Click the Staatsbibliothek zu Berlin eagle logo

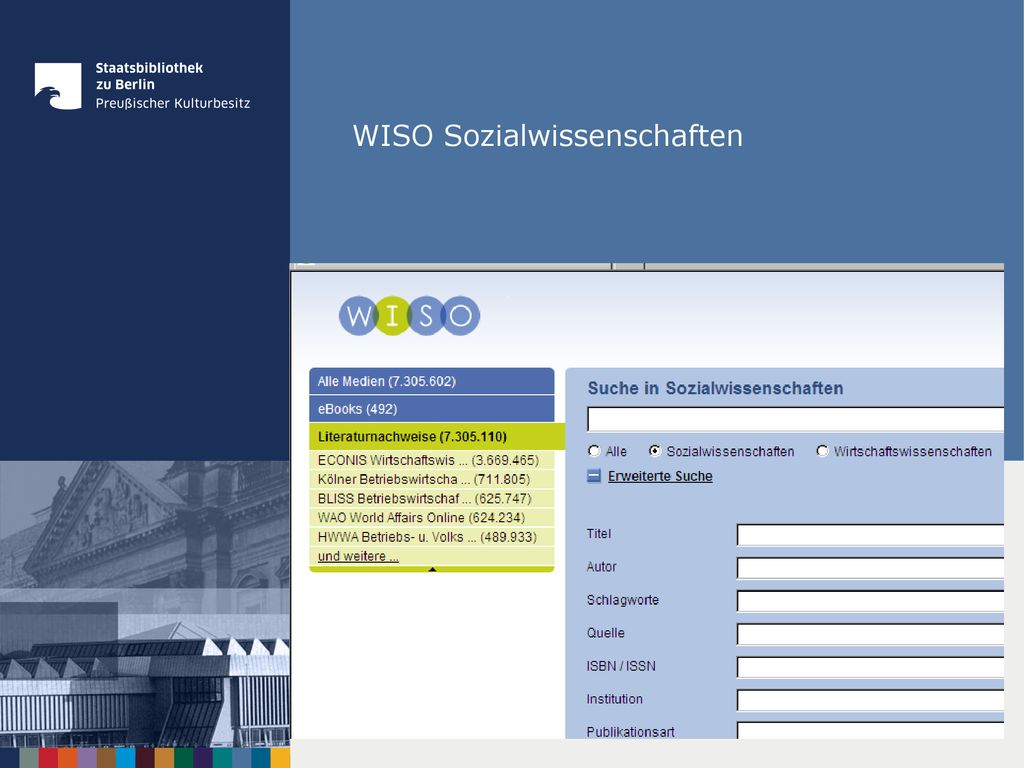coord(58,86)
